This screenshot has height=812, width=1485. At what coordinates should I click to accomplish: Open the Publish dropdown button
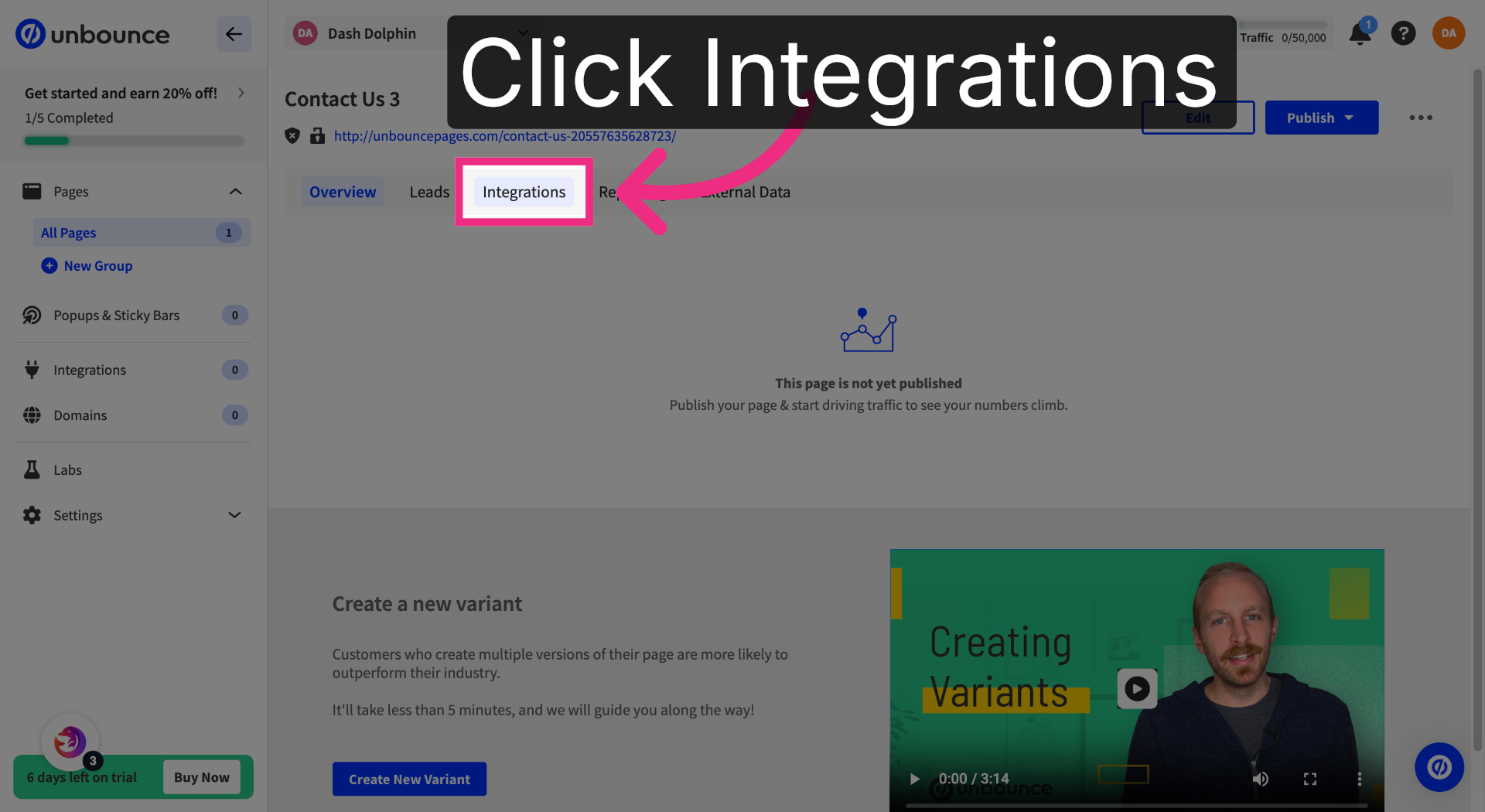pos(1322,118)
